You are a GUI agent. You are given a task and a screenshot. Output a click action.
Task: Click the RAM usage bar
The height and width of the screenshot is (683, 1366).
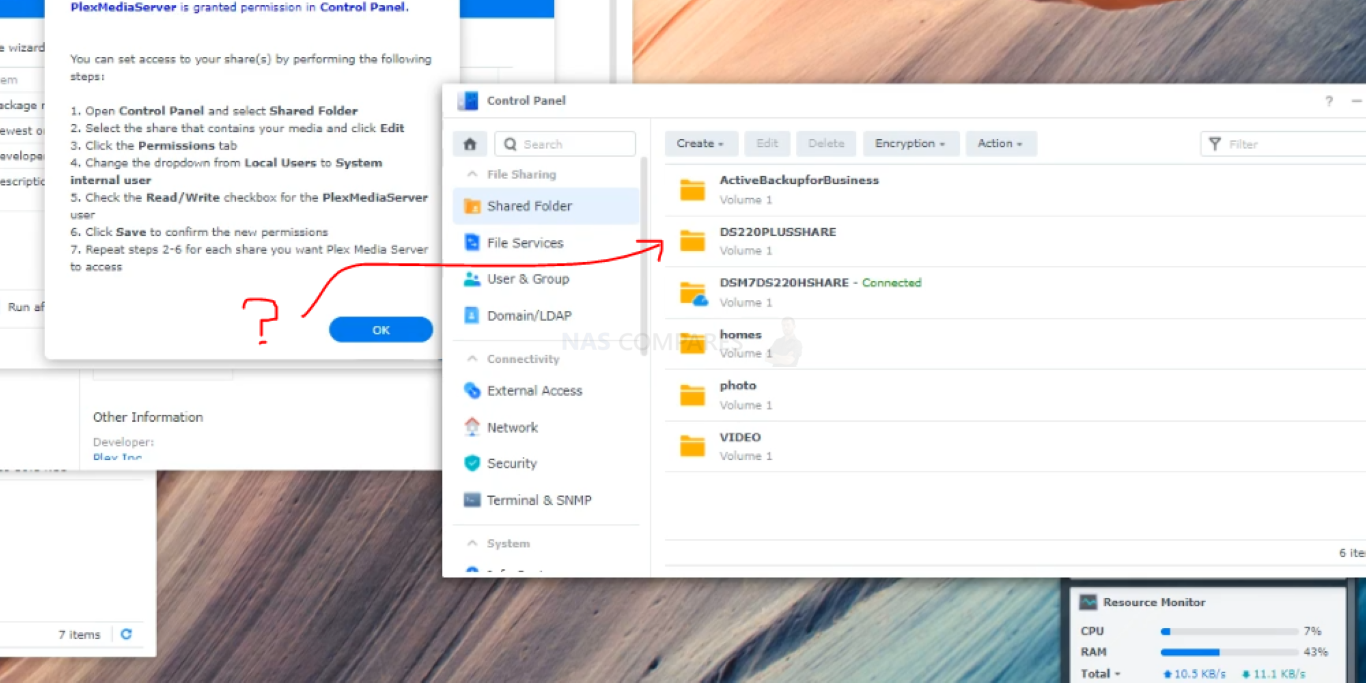click(x=1229, y=653)
